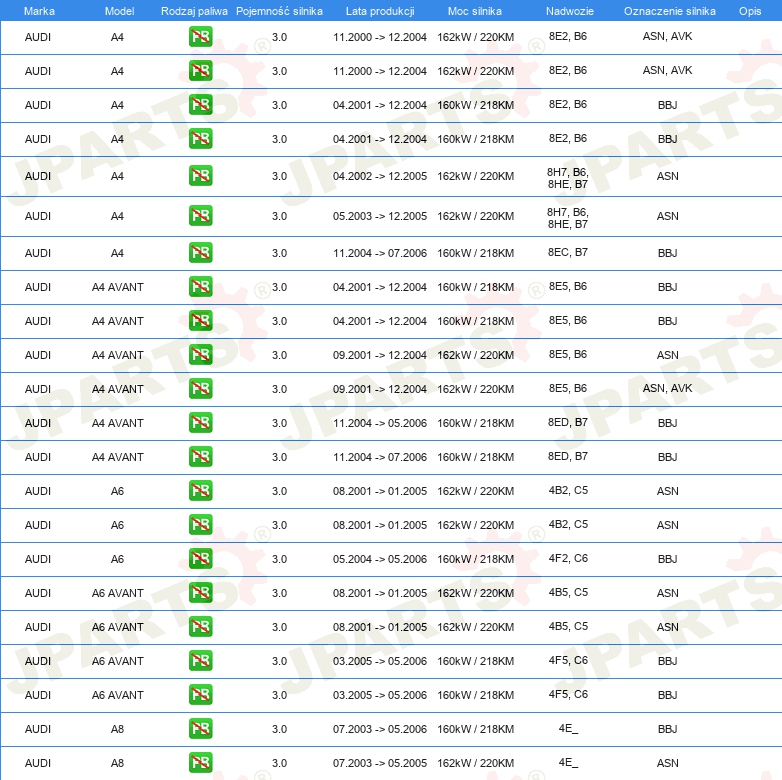Click the fuel icon in the A8 ASN row

[200, 763]
